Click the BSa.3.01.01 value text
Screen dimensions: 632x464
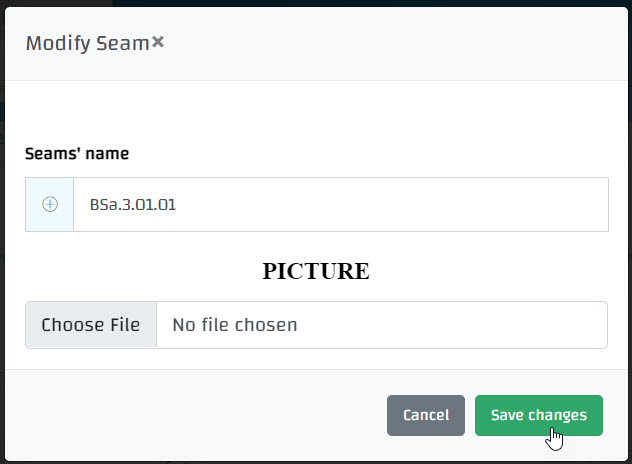point(133,204)
